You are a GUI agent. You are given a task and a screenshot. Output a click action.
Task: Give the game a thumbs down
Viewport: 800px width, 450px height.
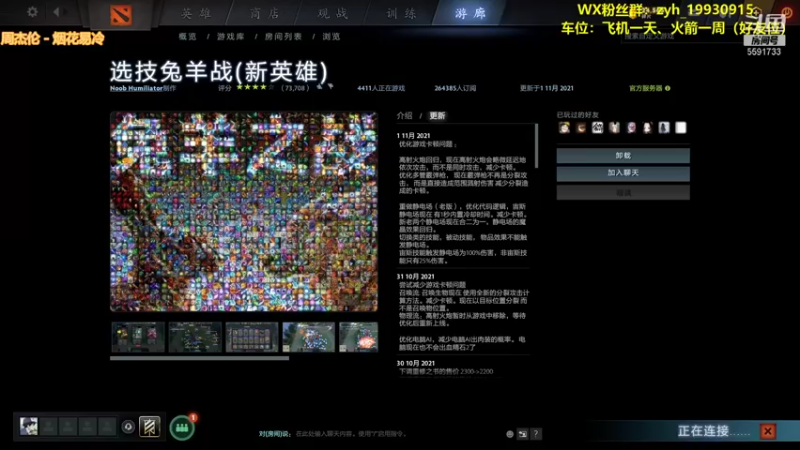pos(331,87)
